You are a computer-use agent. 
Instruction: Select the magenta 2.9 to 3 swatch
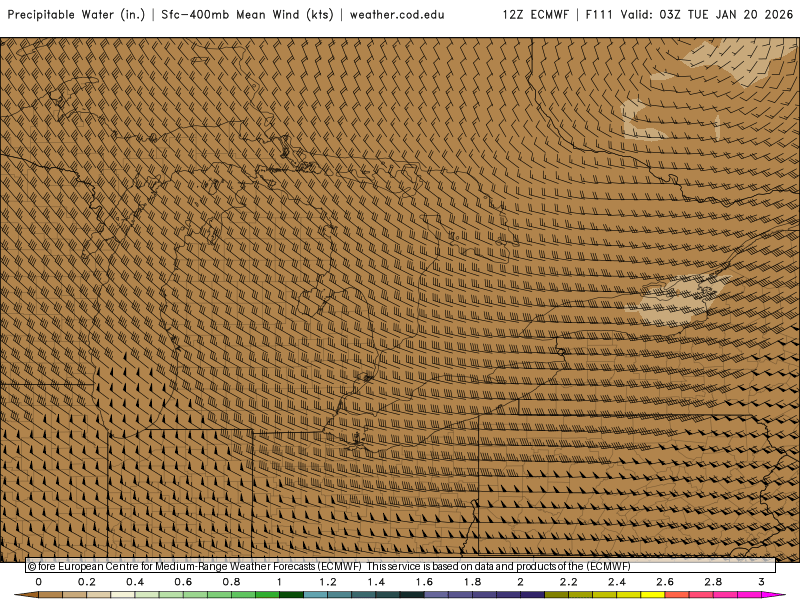point(749,595)
